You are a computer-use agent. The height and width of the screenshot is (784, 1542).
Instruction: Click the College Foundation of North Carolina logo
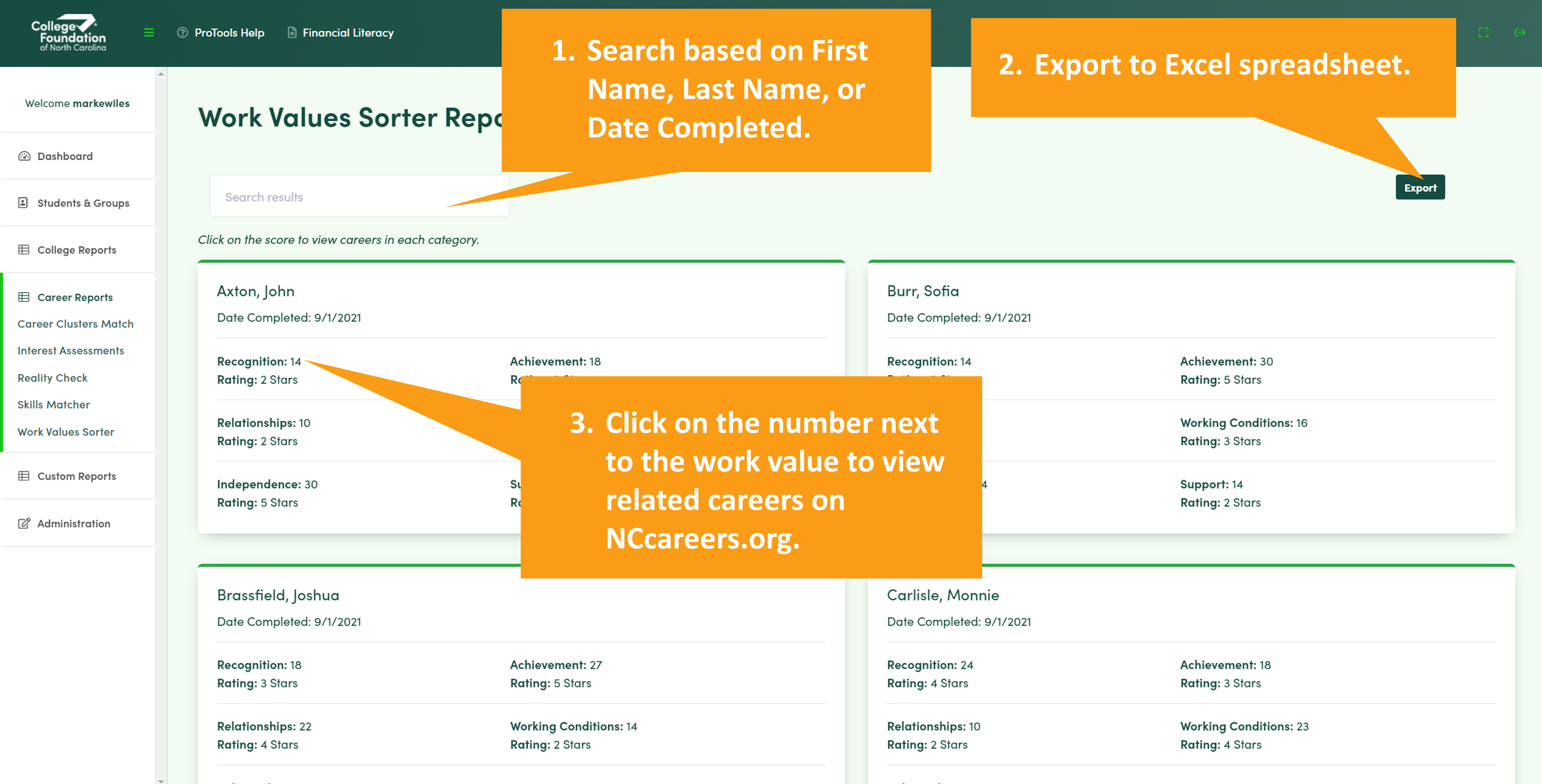click(69, 32)
